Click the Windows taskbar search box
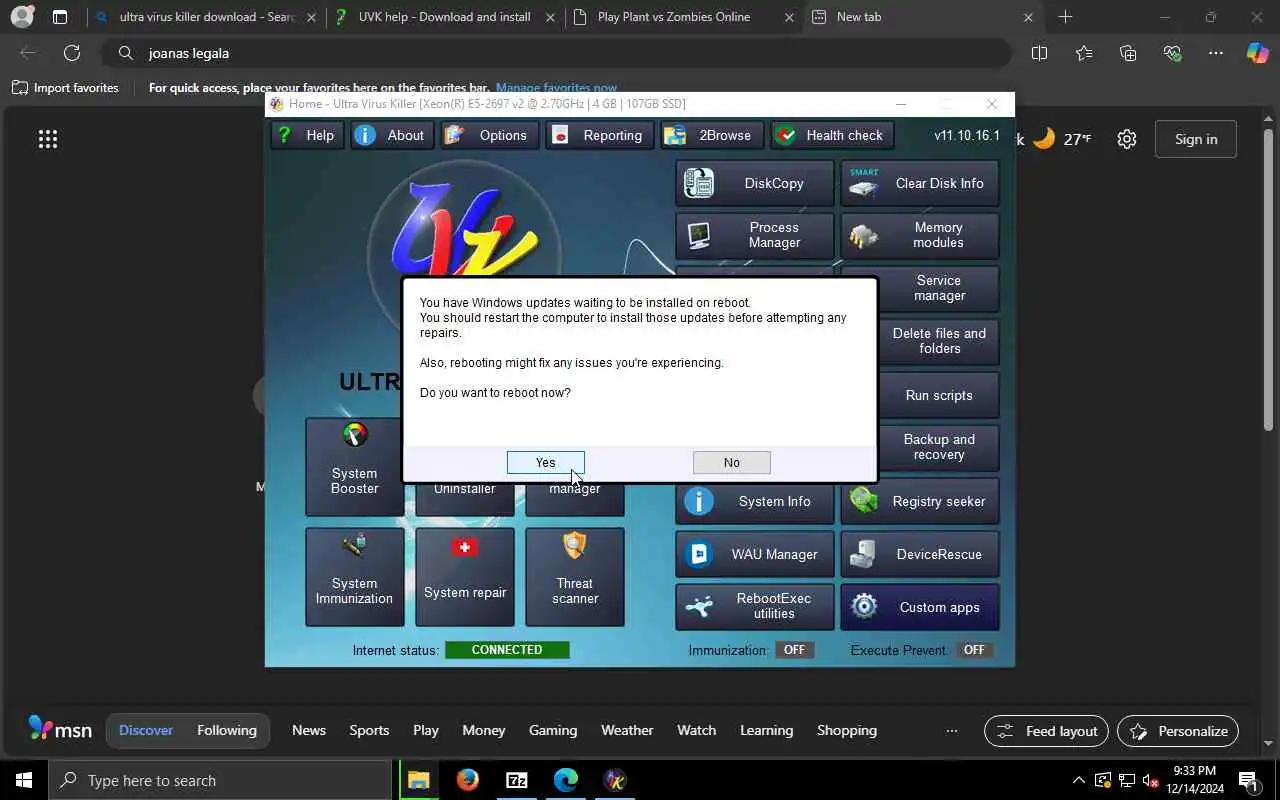 [220, 780]
